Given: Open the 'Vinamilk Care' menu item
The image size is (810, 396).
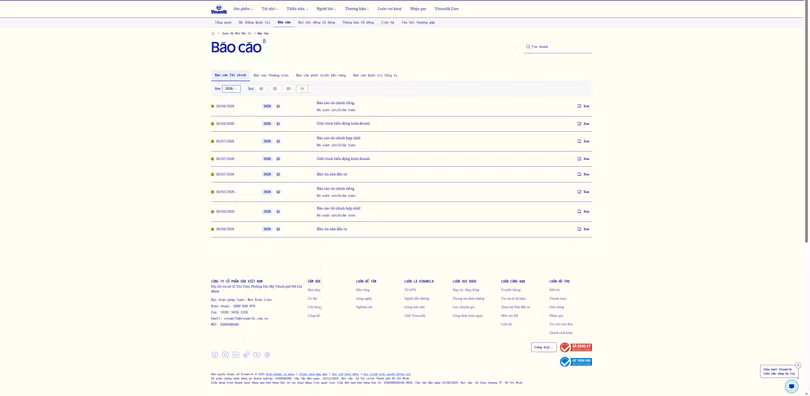Looking at the screenshot, I should tap(446, 9).
